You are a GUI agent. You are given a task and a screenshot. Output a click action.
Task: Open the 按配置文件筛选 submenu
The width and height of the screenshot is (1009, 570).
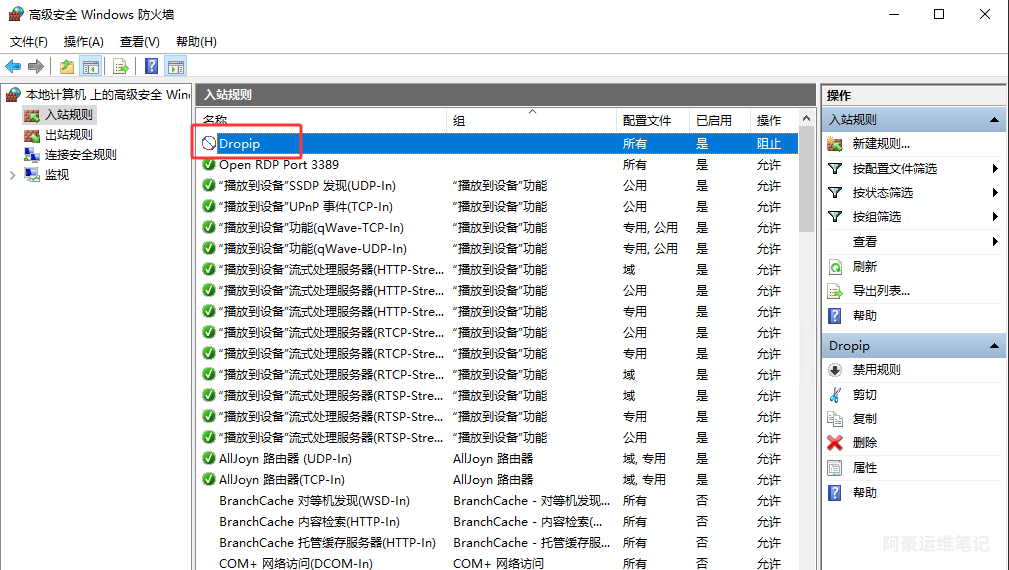[x=894, y=169]
